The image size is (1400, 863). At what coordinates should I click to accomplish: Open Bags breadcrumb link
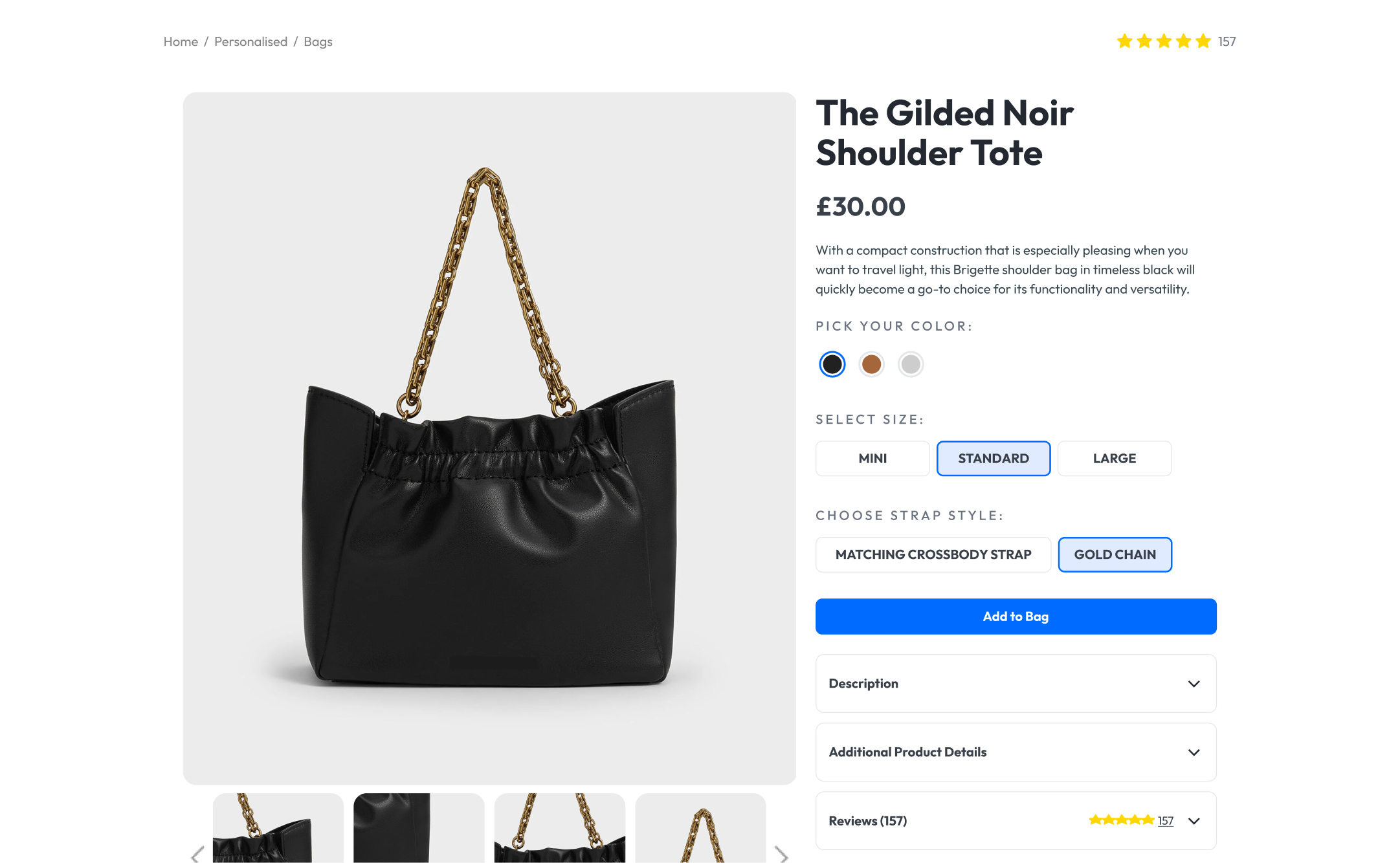[318, 42]
